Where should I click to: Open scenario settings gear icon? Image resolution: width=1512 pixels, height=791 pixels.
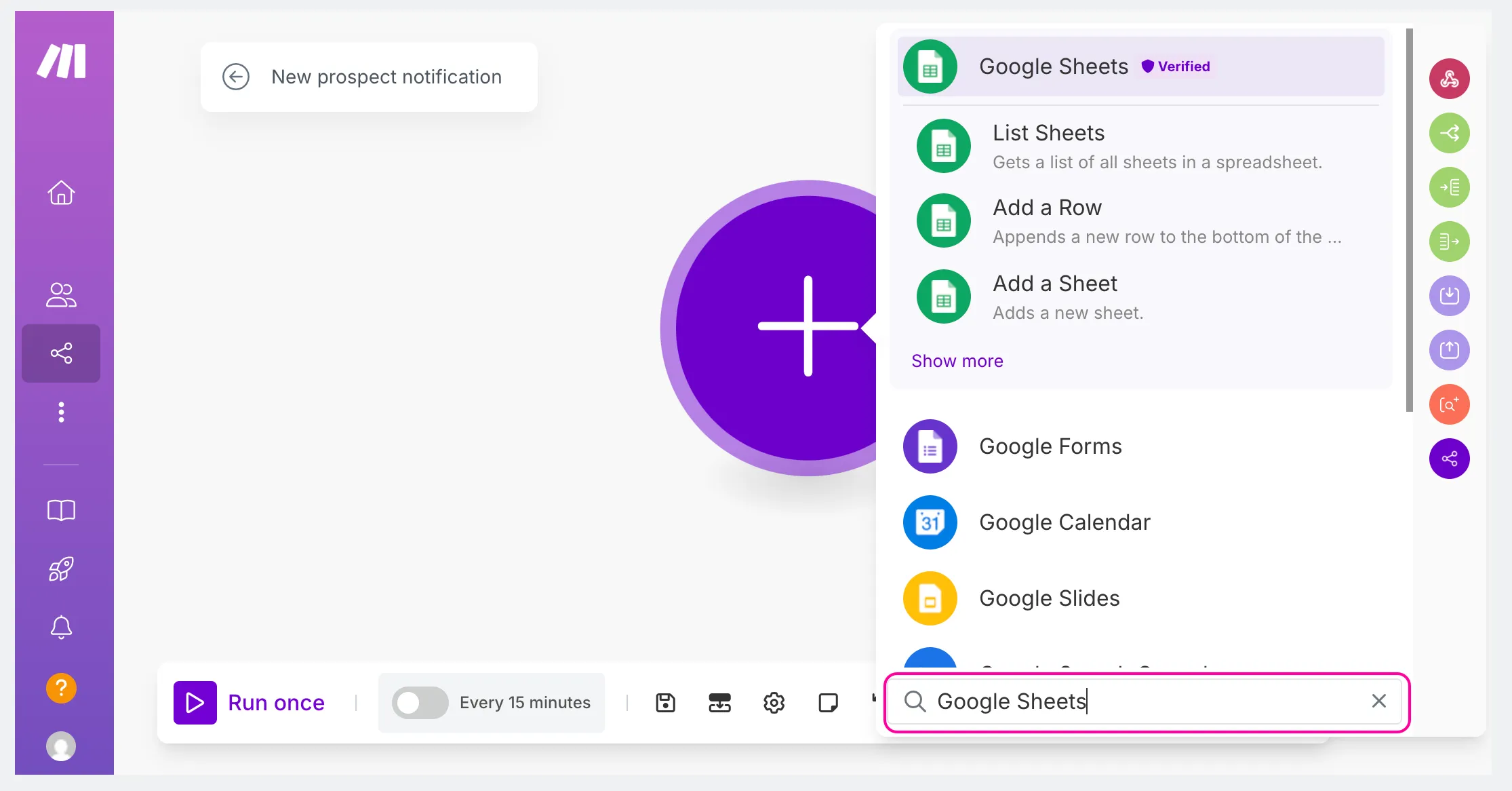point(774,703)
